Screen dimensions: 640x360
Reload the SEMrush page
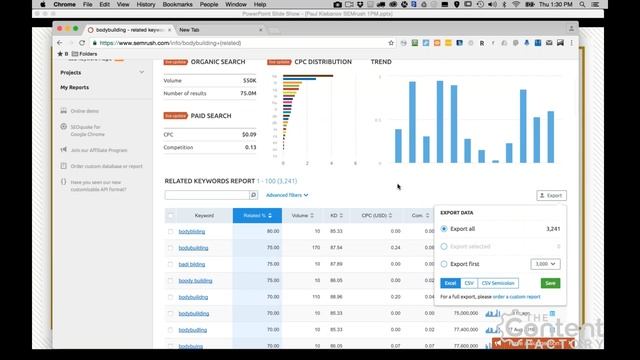(82, 43)
